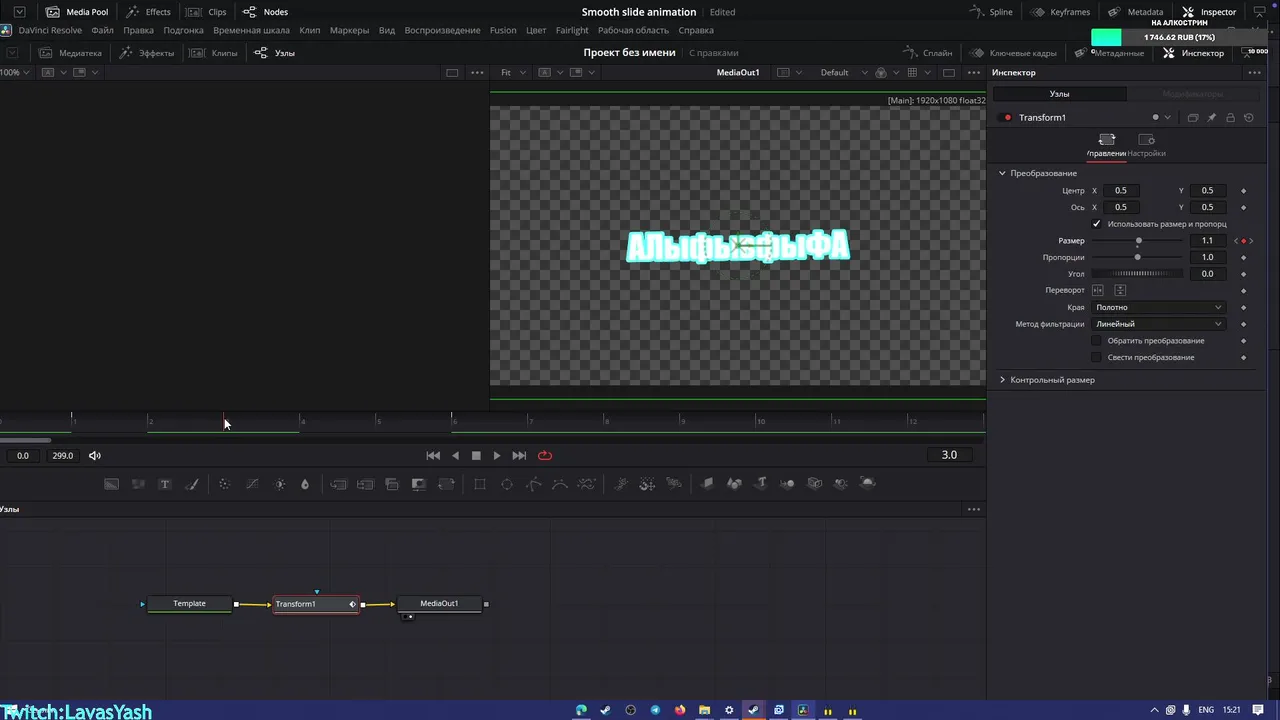This screenshot has height=720, width=1280.
Task: Expand the Контрольный размер section
Action: (x=1002, y=380)
